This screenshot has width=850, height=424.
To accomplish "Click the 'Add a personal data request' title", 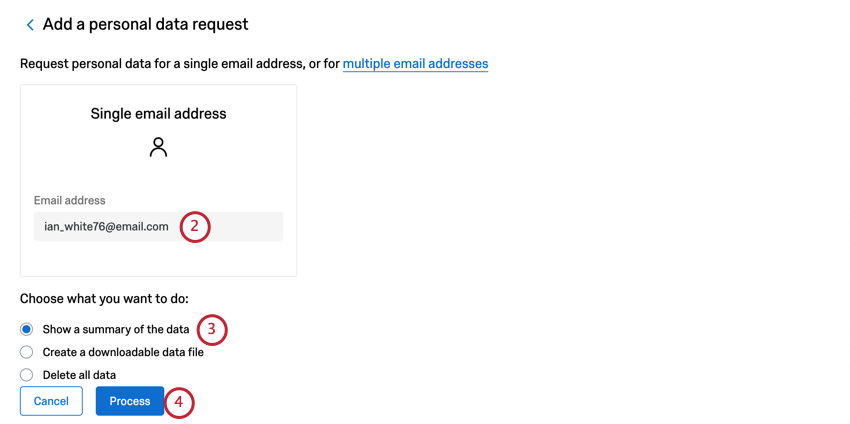I will coord(145,24).
